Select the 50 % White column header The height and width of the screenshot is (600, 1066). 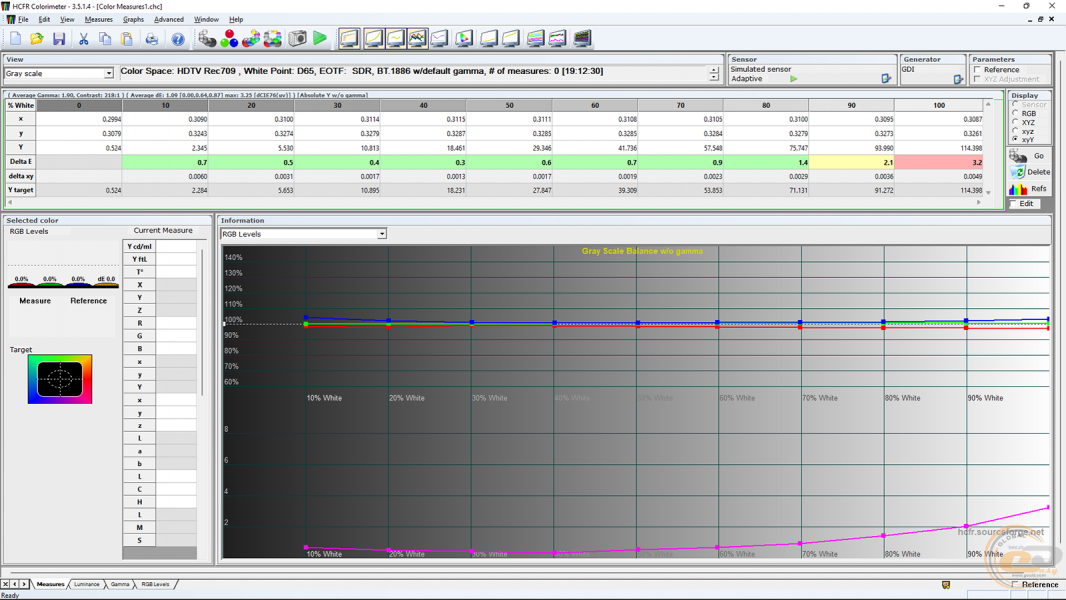tap(509, 105)
